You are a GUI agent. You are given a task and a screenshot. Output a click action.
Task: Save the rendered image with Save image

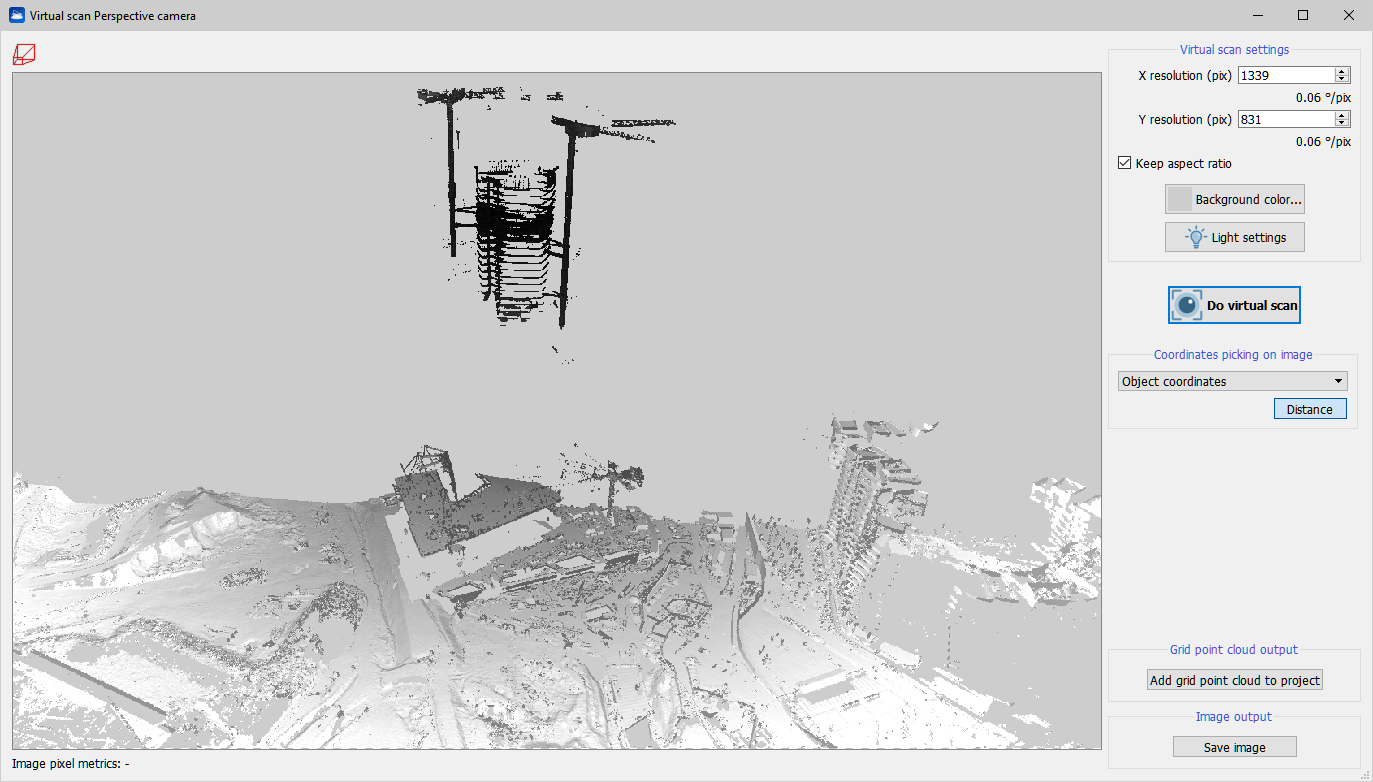coord(1234,747)
